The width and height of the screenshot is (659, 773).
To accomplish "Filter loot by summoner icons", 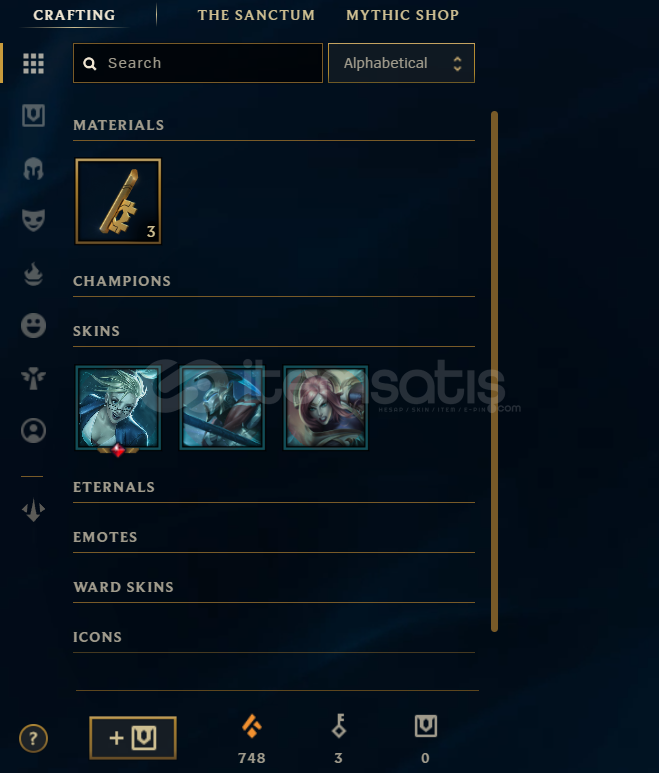I will 34,430.
